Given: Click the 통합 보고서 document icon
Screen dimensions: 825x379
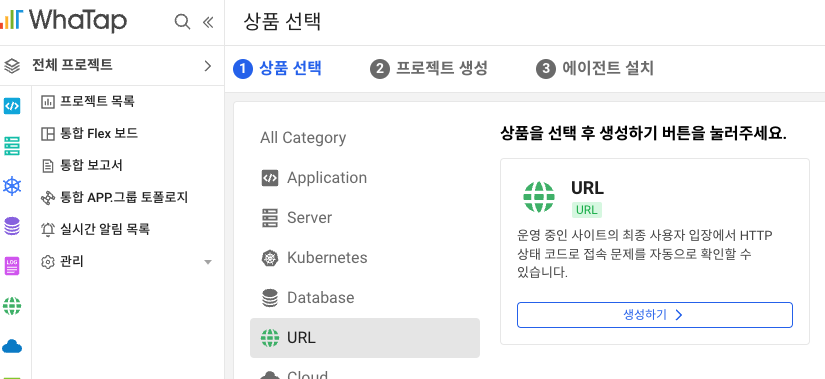Looking at the screenshot, I should [48, 166].
